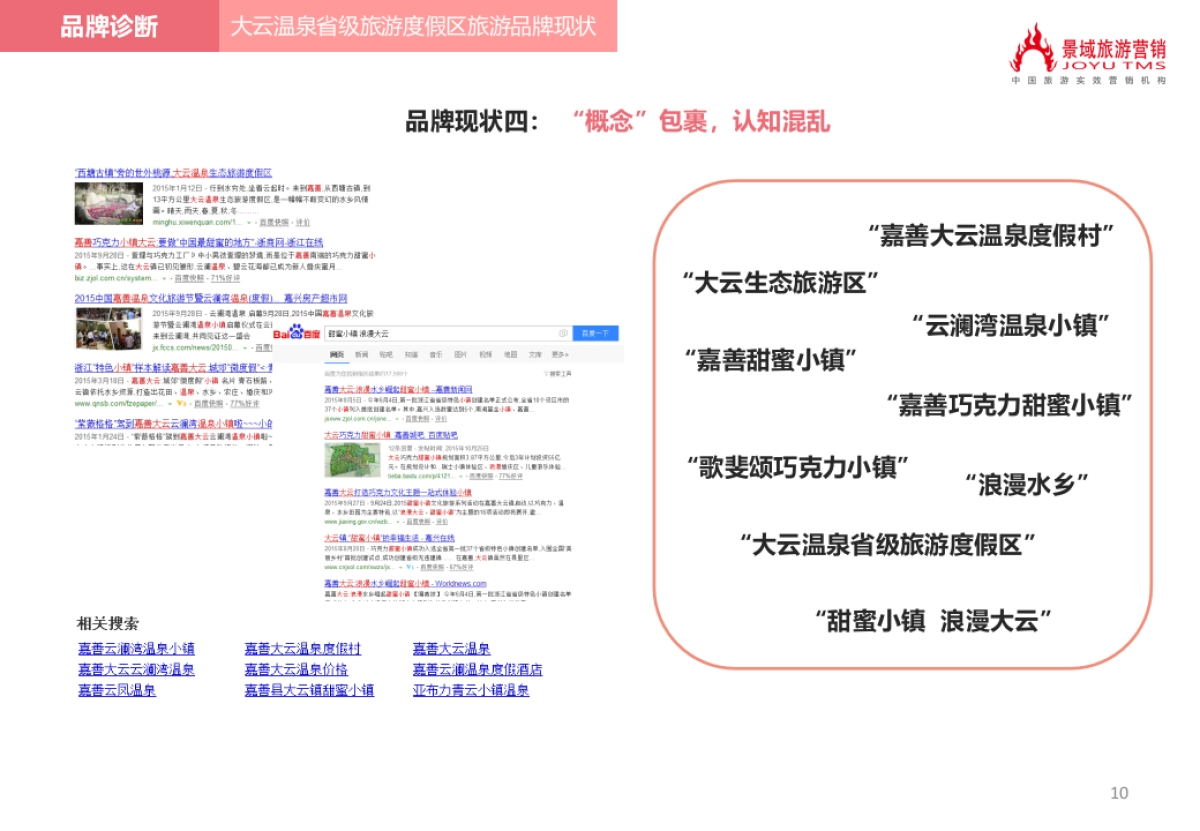Expand the snapshot arrow next to biz.zjol.com
Screen dimensions: 1200x831
tap(164, 278)
